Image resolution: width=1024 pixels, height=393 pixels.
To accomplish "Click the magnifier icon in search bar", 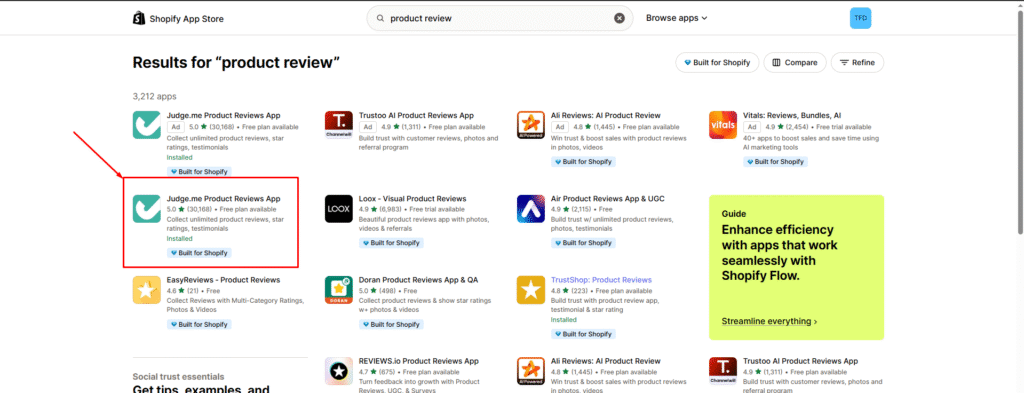I will coord(379,18).
